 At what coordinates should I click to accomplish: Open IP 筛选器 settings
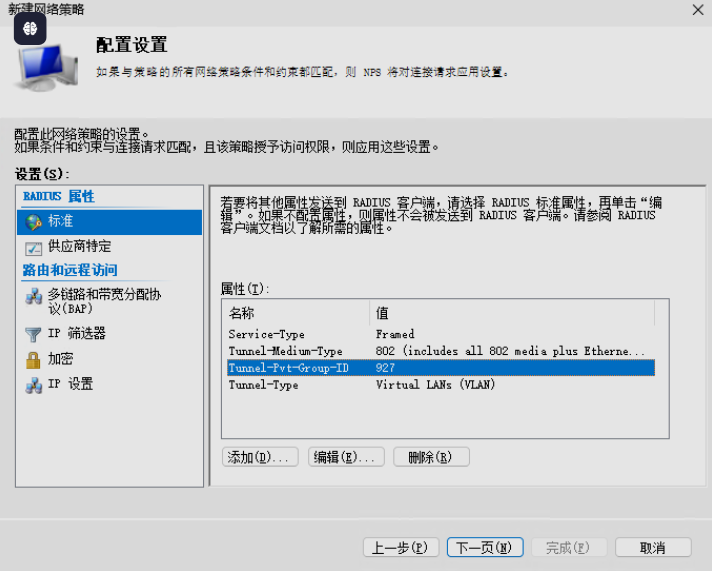(109, 333)
